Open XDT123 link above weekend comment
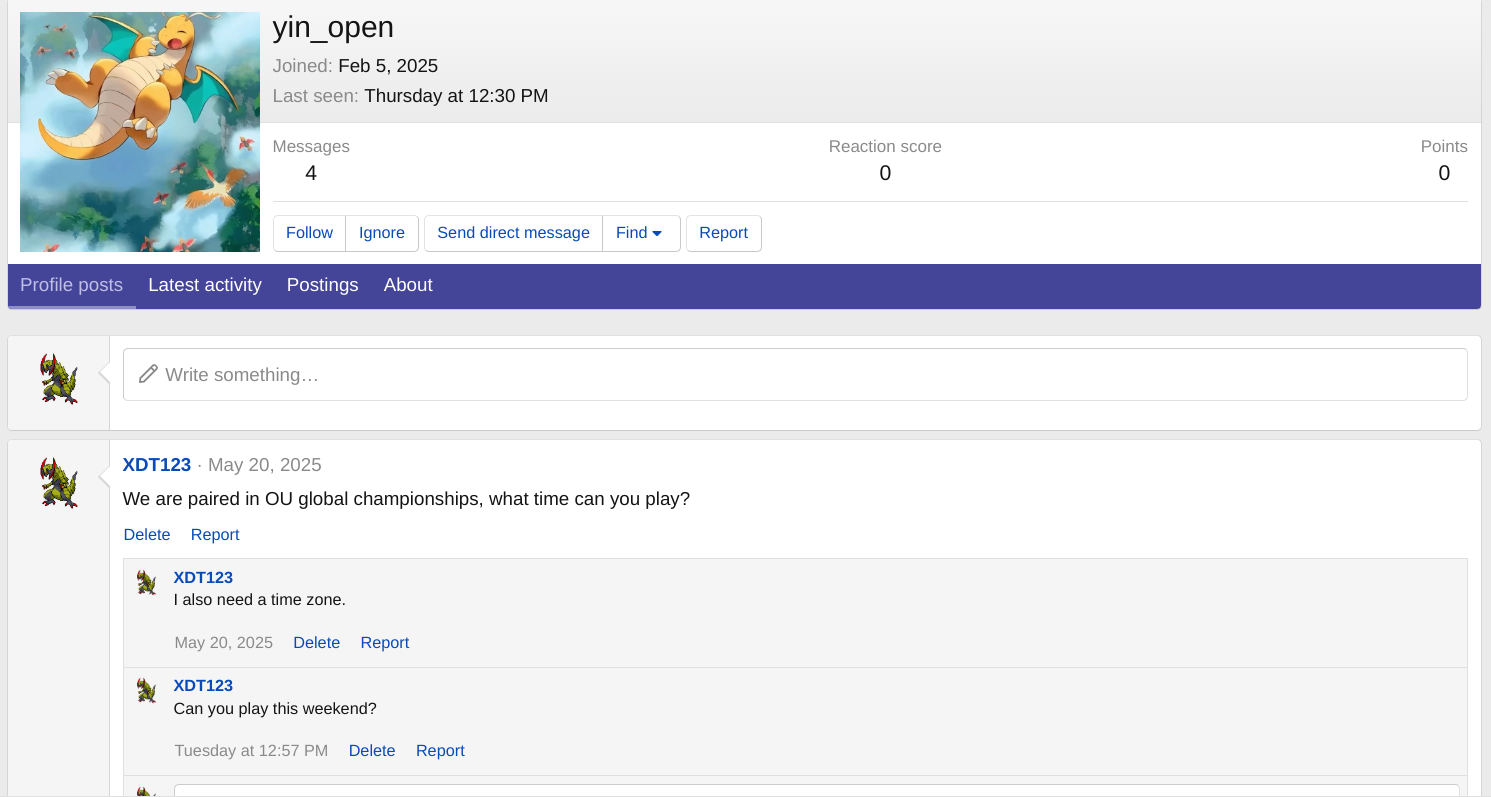This screenshot has width=1491, height=797. [x=203, y=686]
